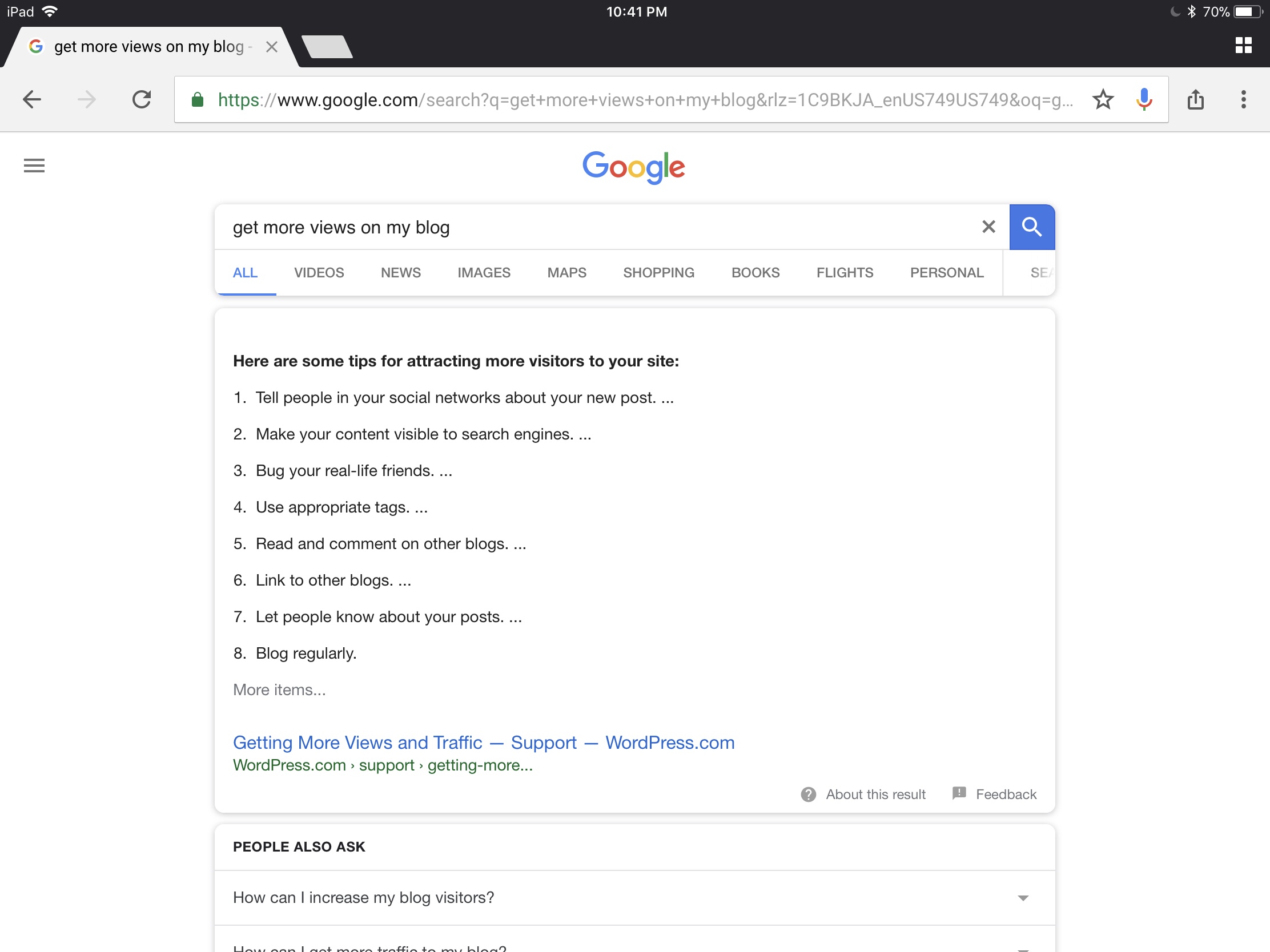
Task: Bookmark this page with the star icon
Action: coord(1102,100)
